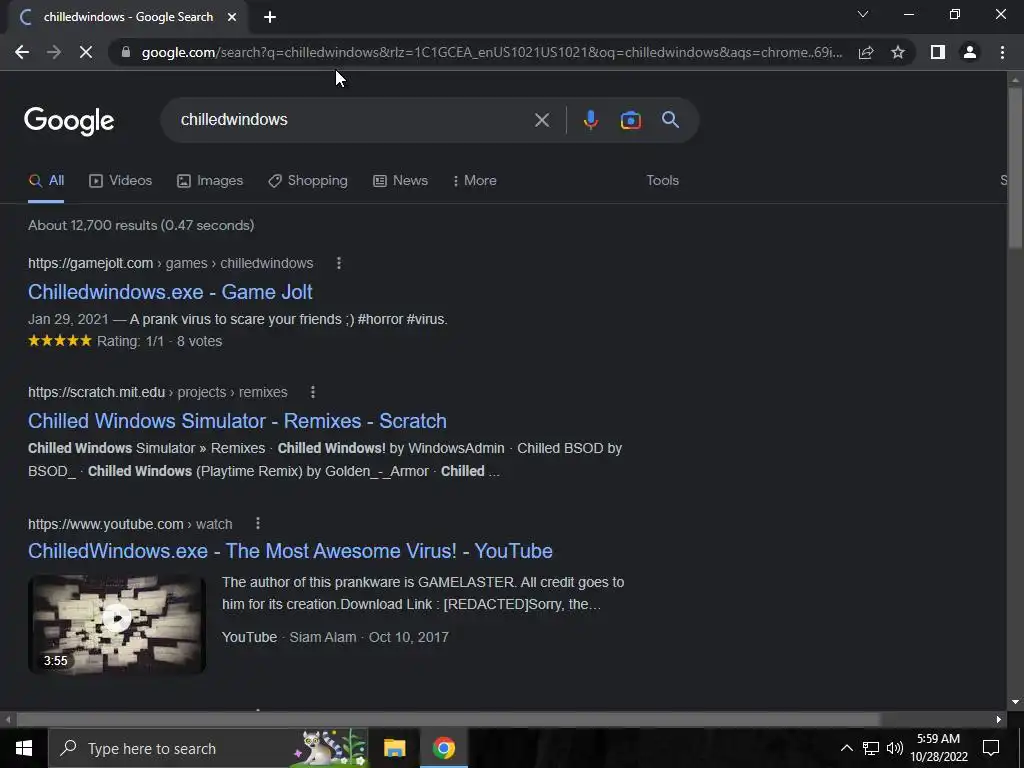Search by image with the camera icon
Image resolution: width=1024 pixels, height=768 pixels.
pos(630,120)
